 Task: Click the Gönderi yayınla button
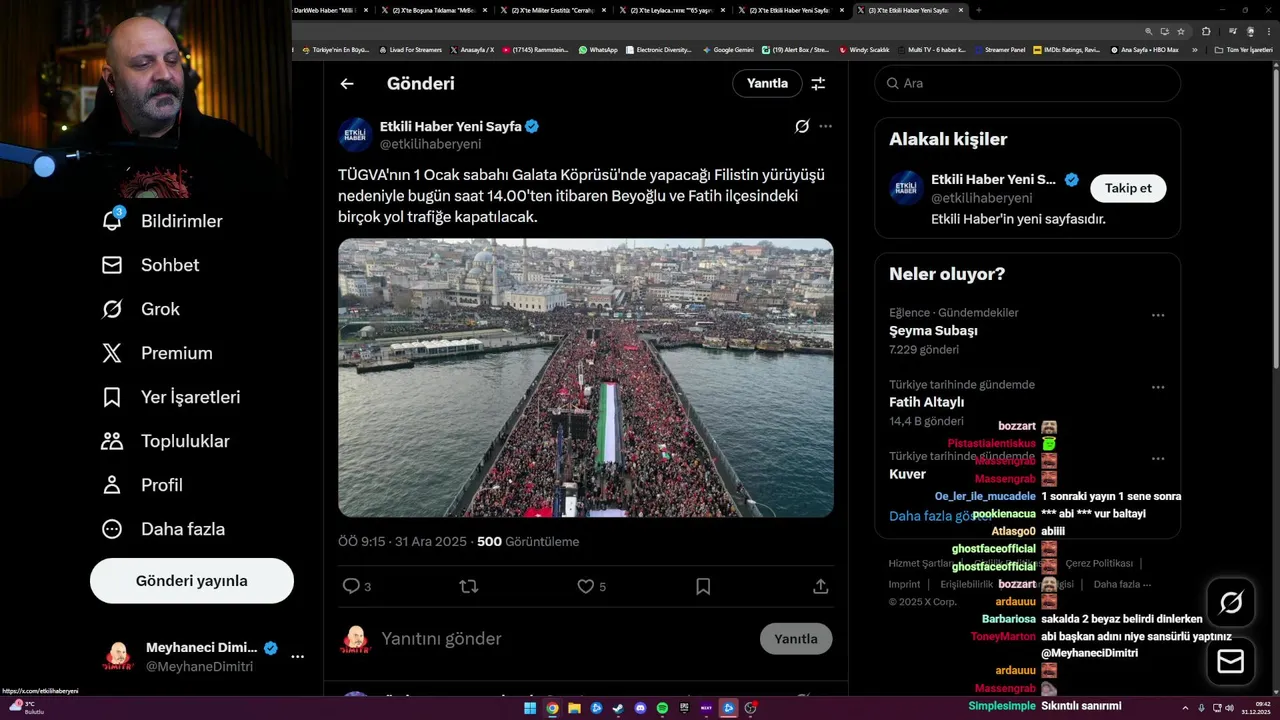[x=192, y=581]
